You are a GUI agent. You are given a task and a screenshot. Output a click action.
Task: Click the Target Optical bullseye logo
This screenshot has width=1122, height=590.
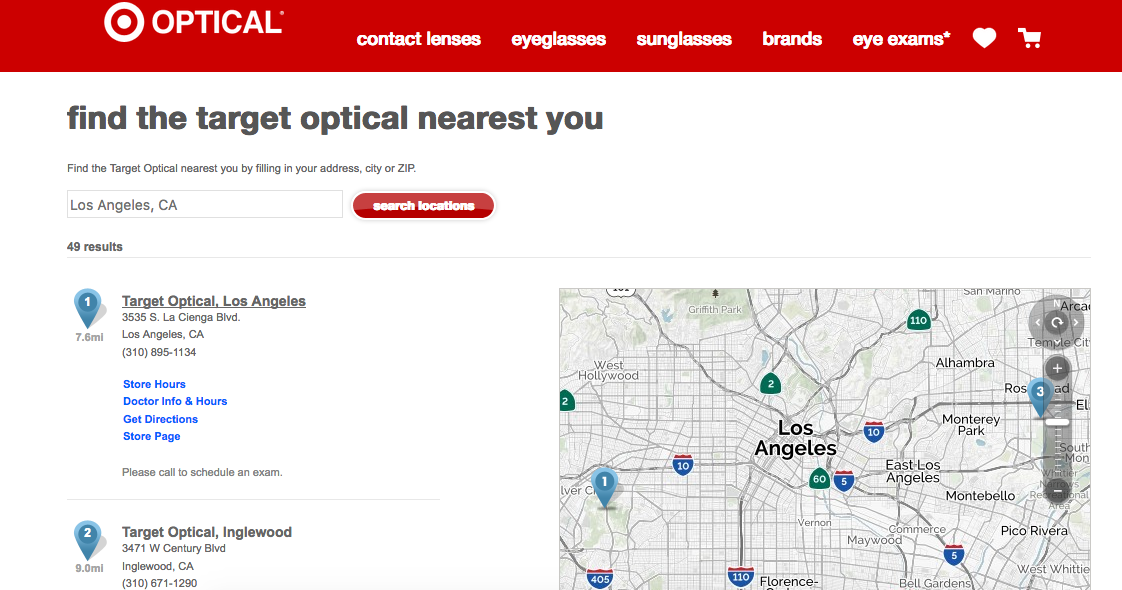[x=124, y=21]
